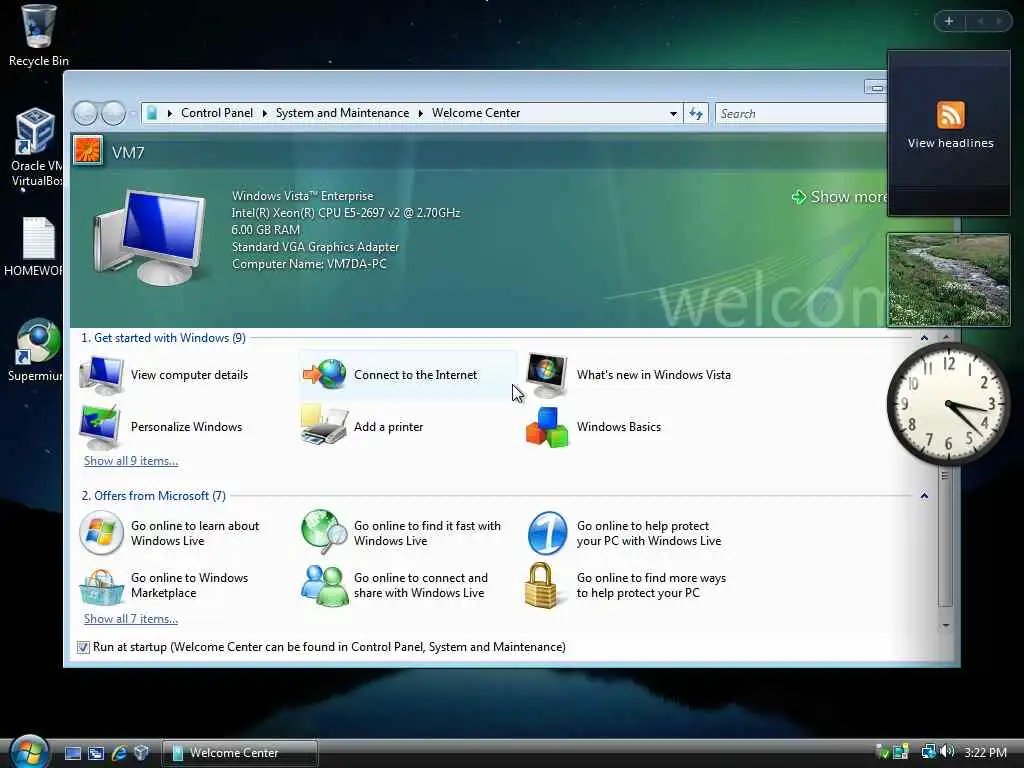1024x768 pixels.
Task: Click the Windows Vista Enterprise text
Action: [302, 196]
